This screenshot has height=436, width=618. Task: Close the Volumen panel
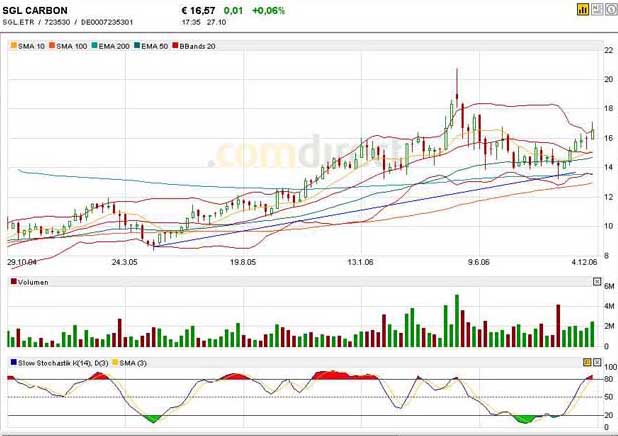click(597, 282)
